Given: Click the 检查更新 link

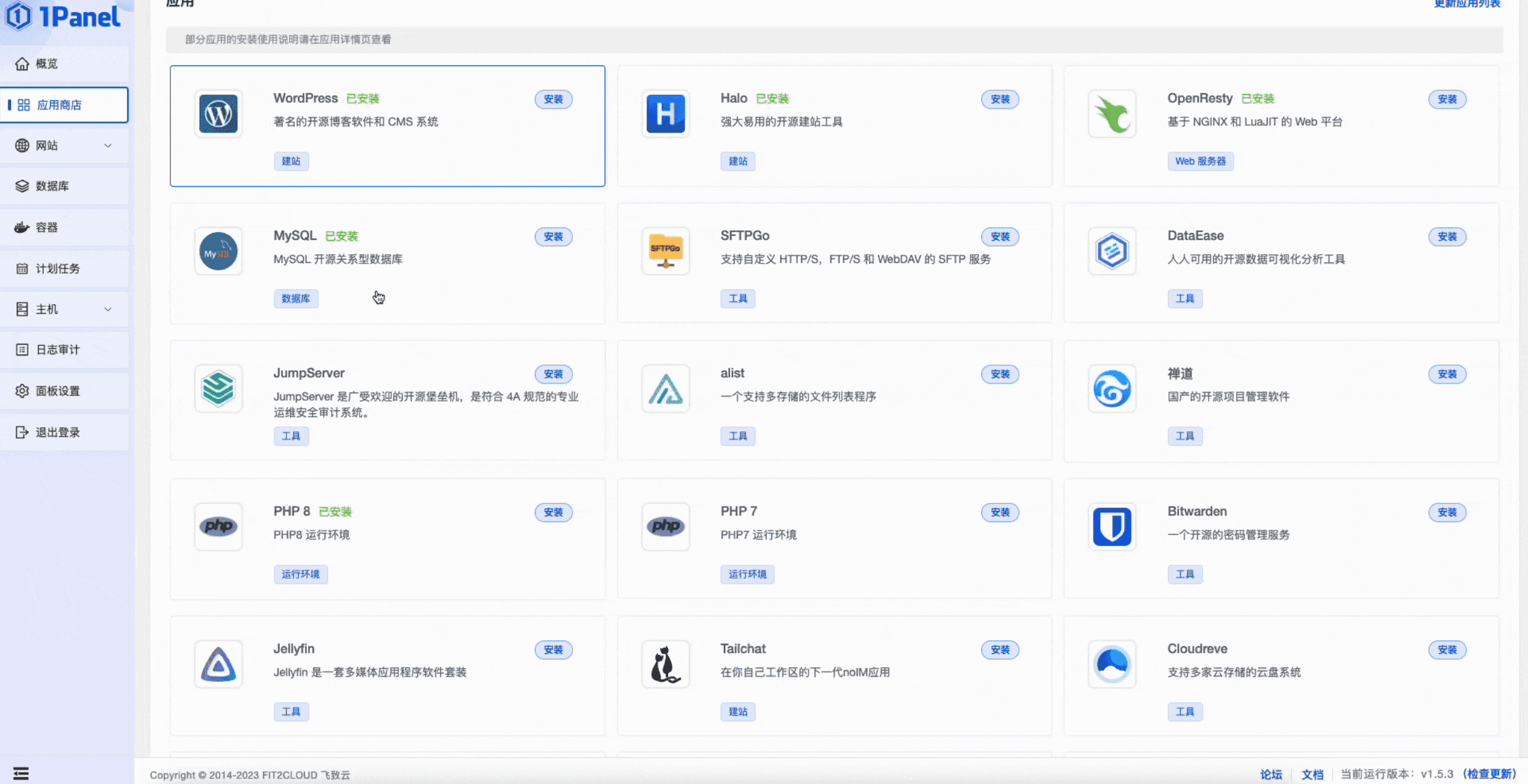Looking at the screenshot, I should click(1490, 775).
